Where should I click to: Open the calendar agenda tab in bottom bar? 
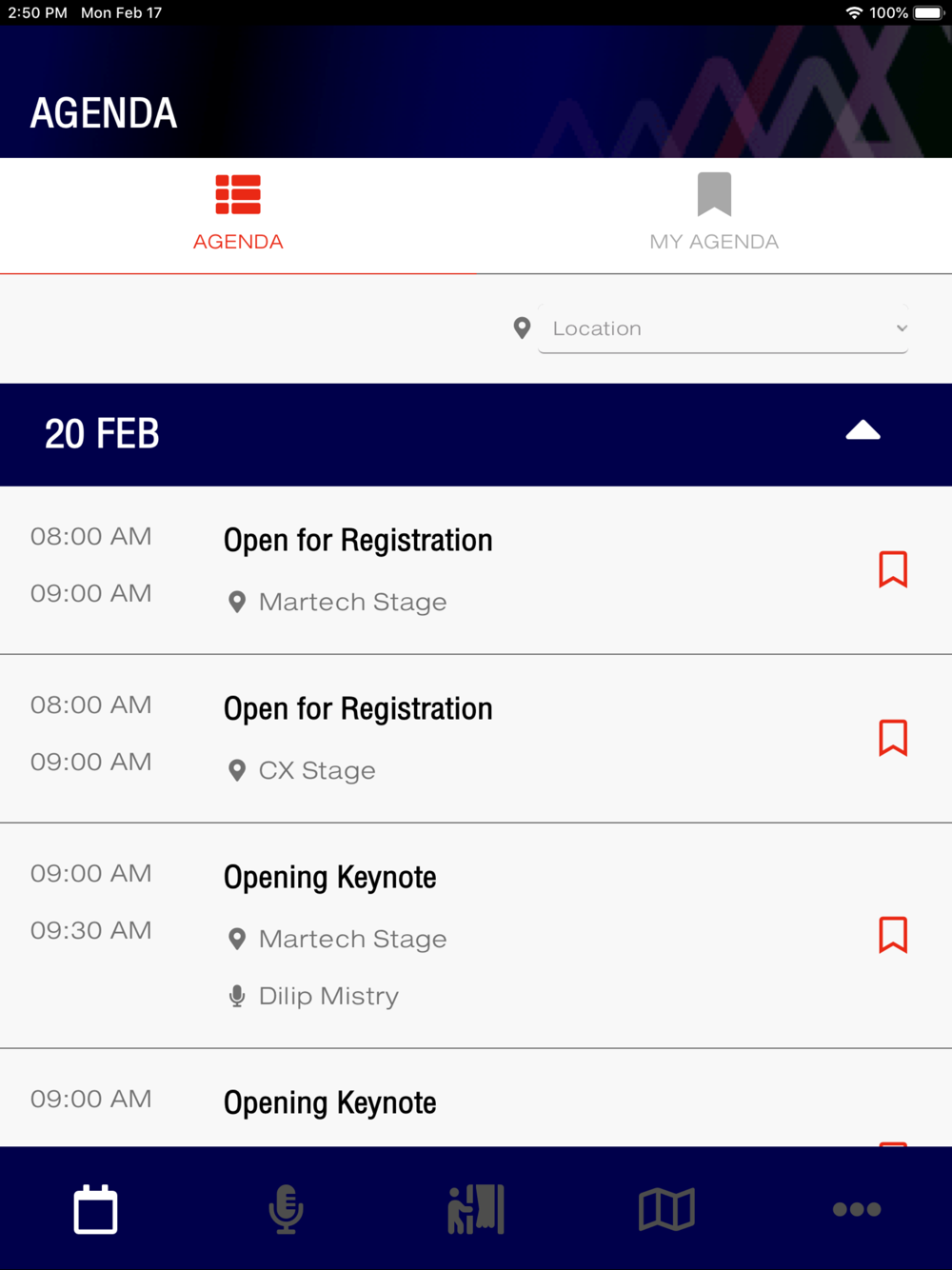pos(95,1209)
